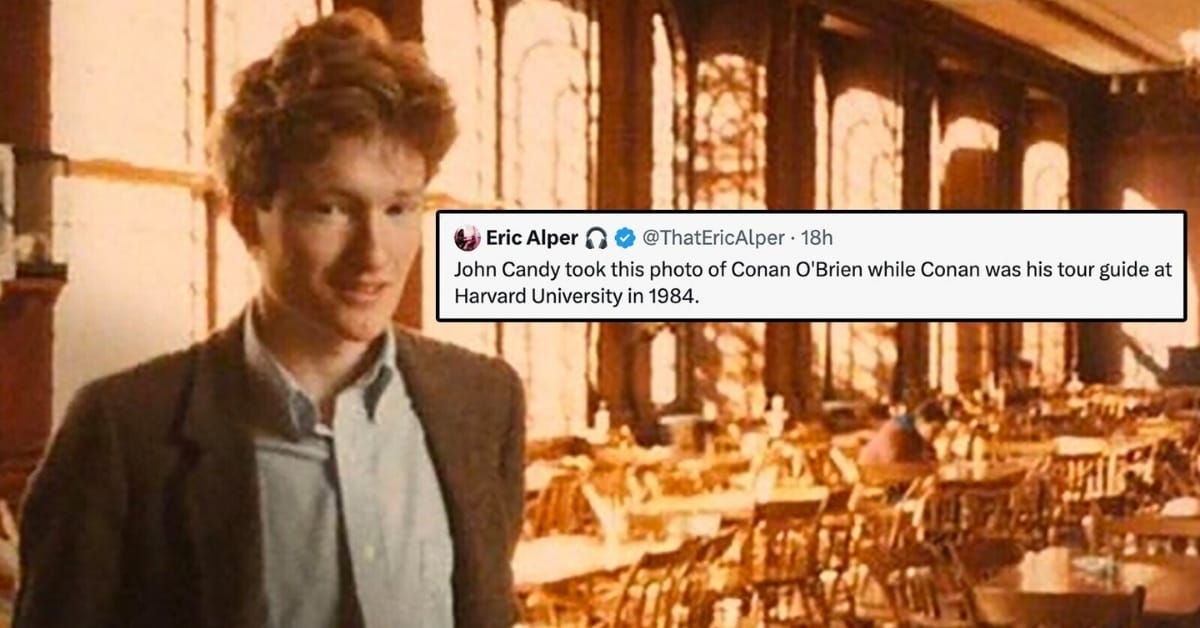Click the blue verified badge
The image size is (1200, 628).
pyautogui.click(x=624, y=238)
